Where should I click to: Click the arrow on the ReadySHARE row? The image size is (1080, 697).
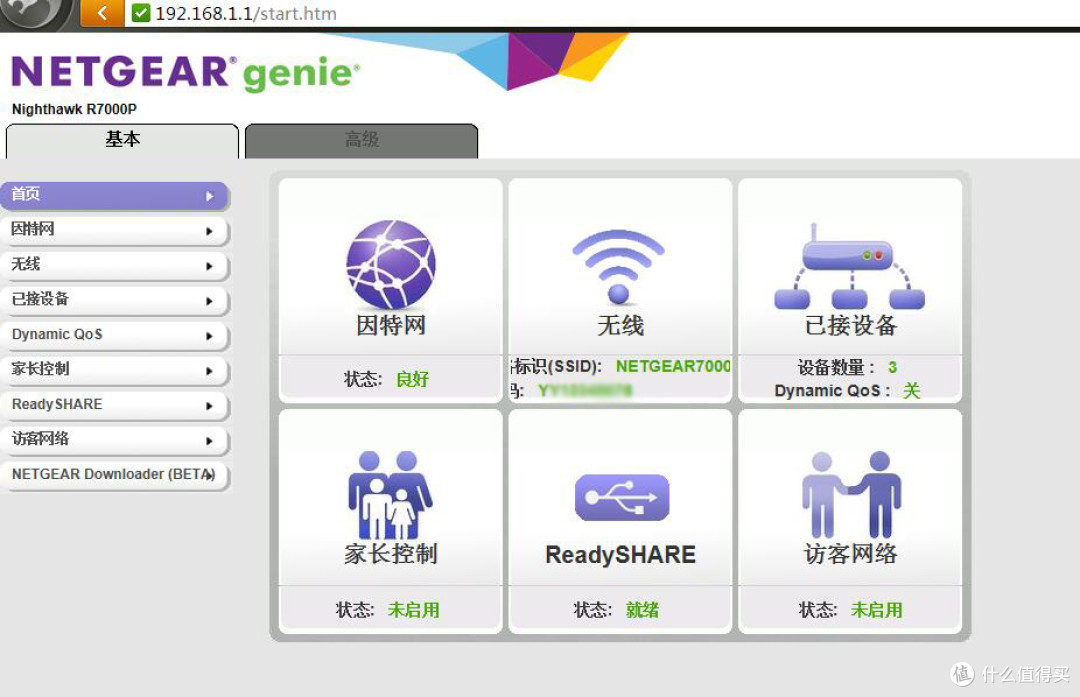point(209,406)
